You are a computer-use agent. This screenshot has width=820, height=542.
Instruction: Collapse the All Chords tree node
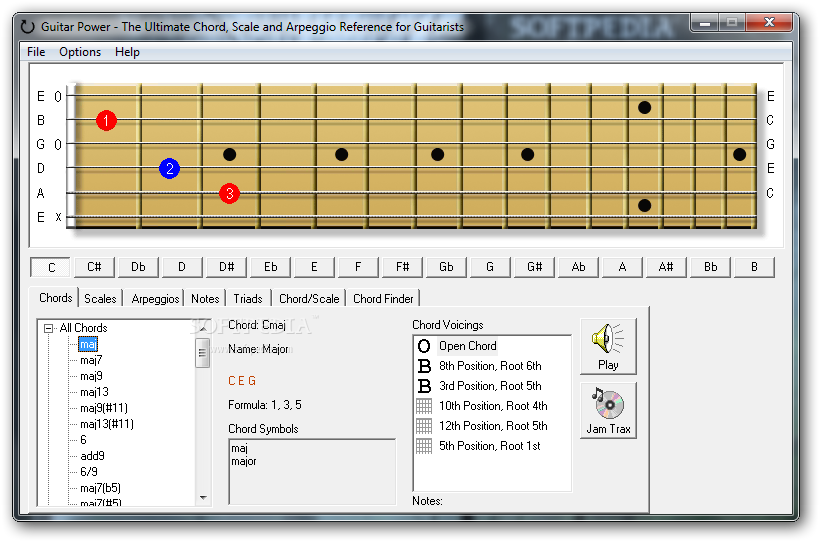[49, 328]
